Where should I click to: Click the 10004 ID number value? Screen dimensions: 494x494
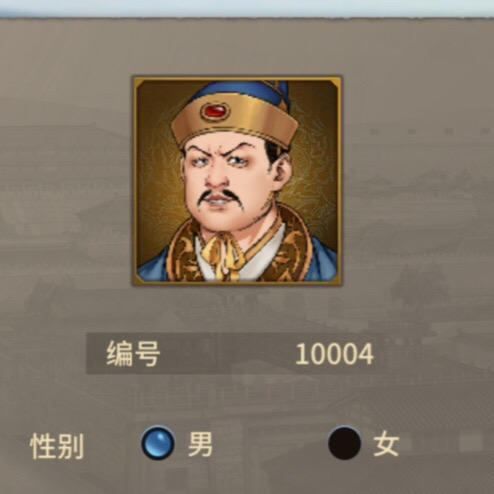(334, 354)
